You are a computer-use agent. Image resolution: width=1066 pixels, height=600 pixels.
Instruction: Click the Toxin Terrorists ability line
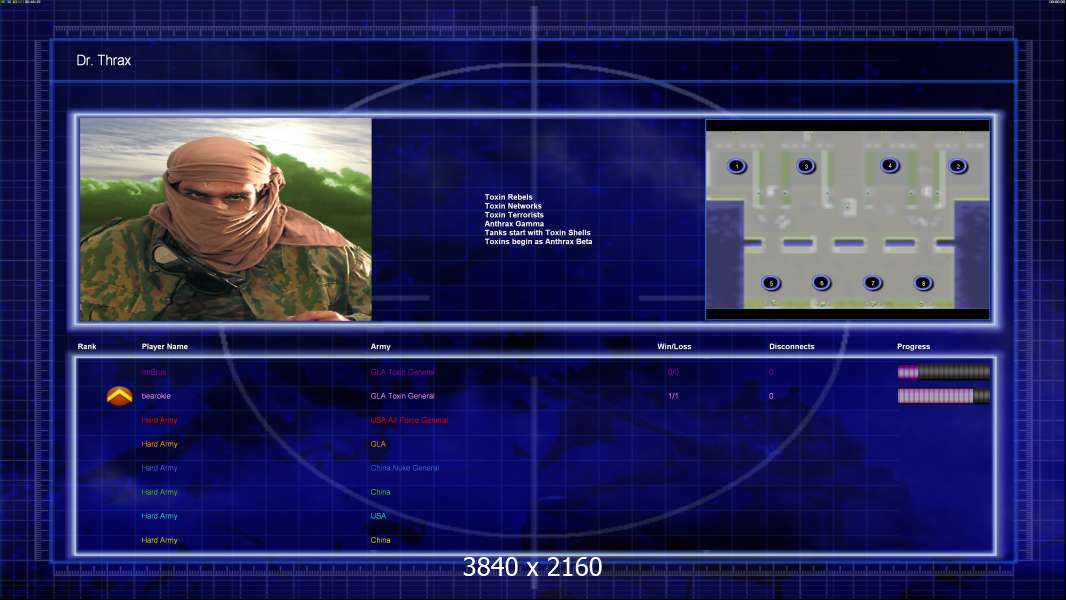pyautogui.click(x=514, y=215)
